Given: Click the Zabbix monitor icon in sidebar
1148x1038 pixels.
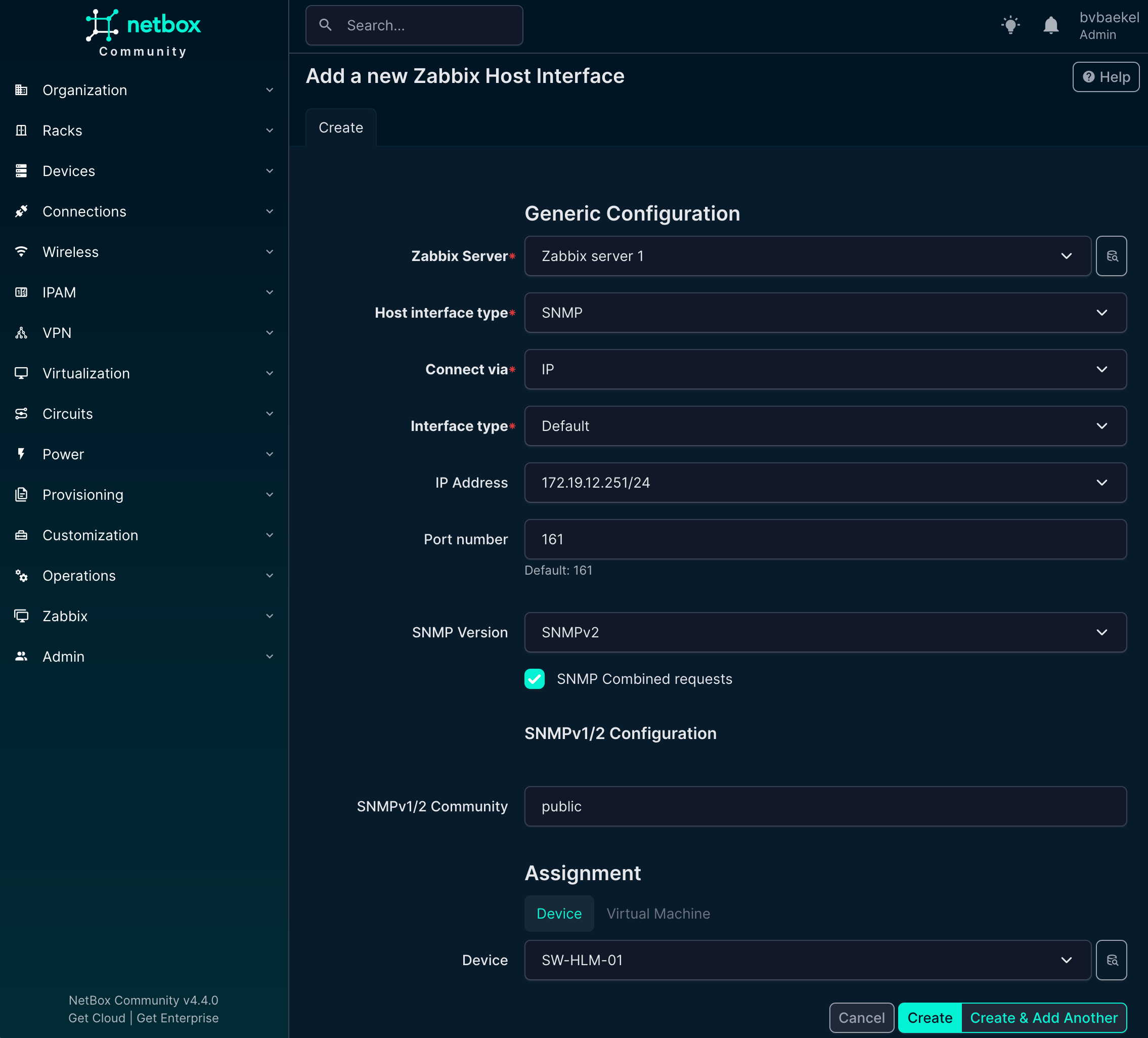Looking at the screenshot, I should point(21,616).
